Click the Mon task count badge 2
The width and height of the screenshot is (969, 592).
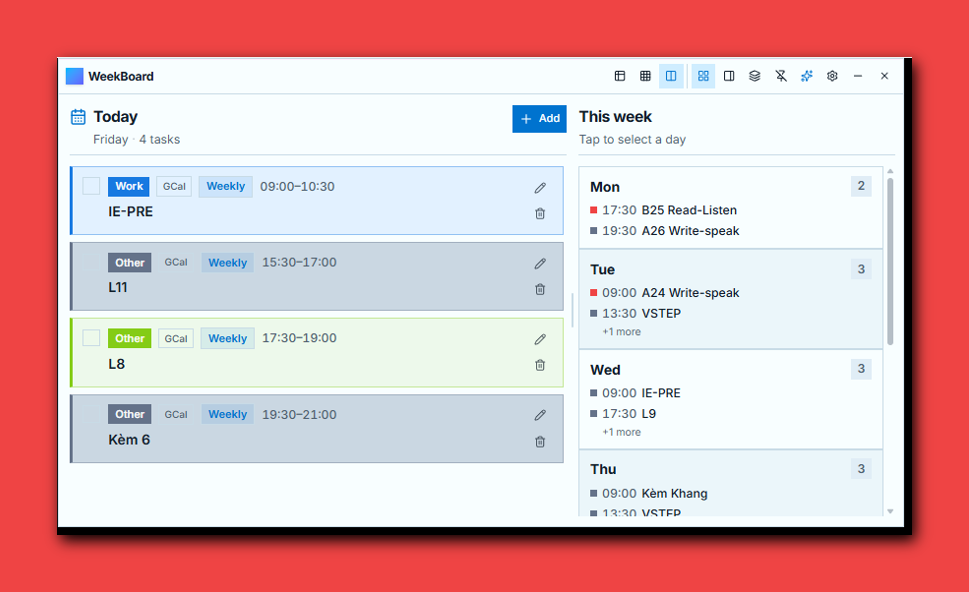861,186
